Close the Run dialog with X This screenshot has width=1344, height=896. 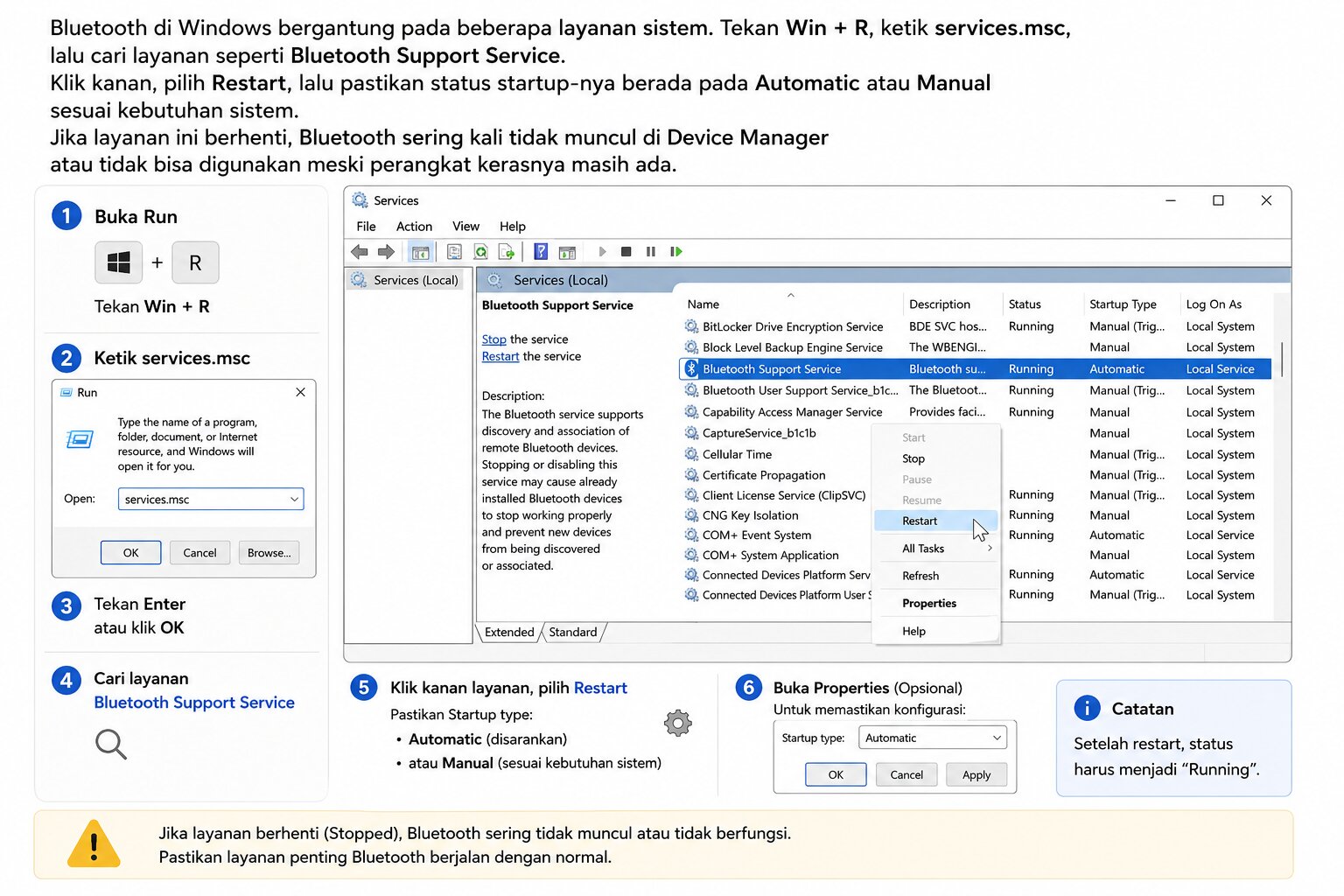click(300, 392)
